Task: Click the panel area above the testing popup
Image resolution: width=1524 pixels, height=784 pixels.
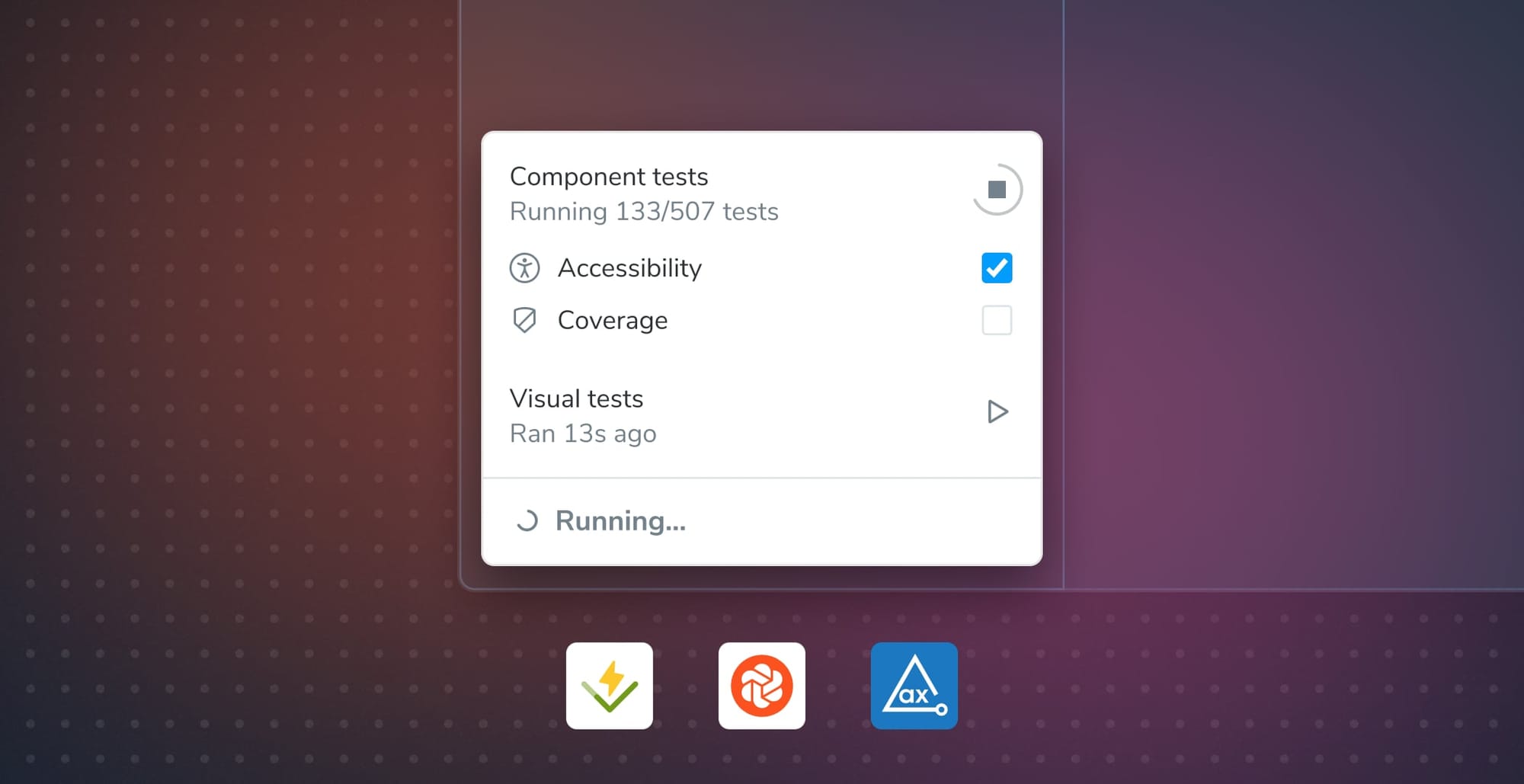Action: pyautogui.click(x=762, y=65)
